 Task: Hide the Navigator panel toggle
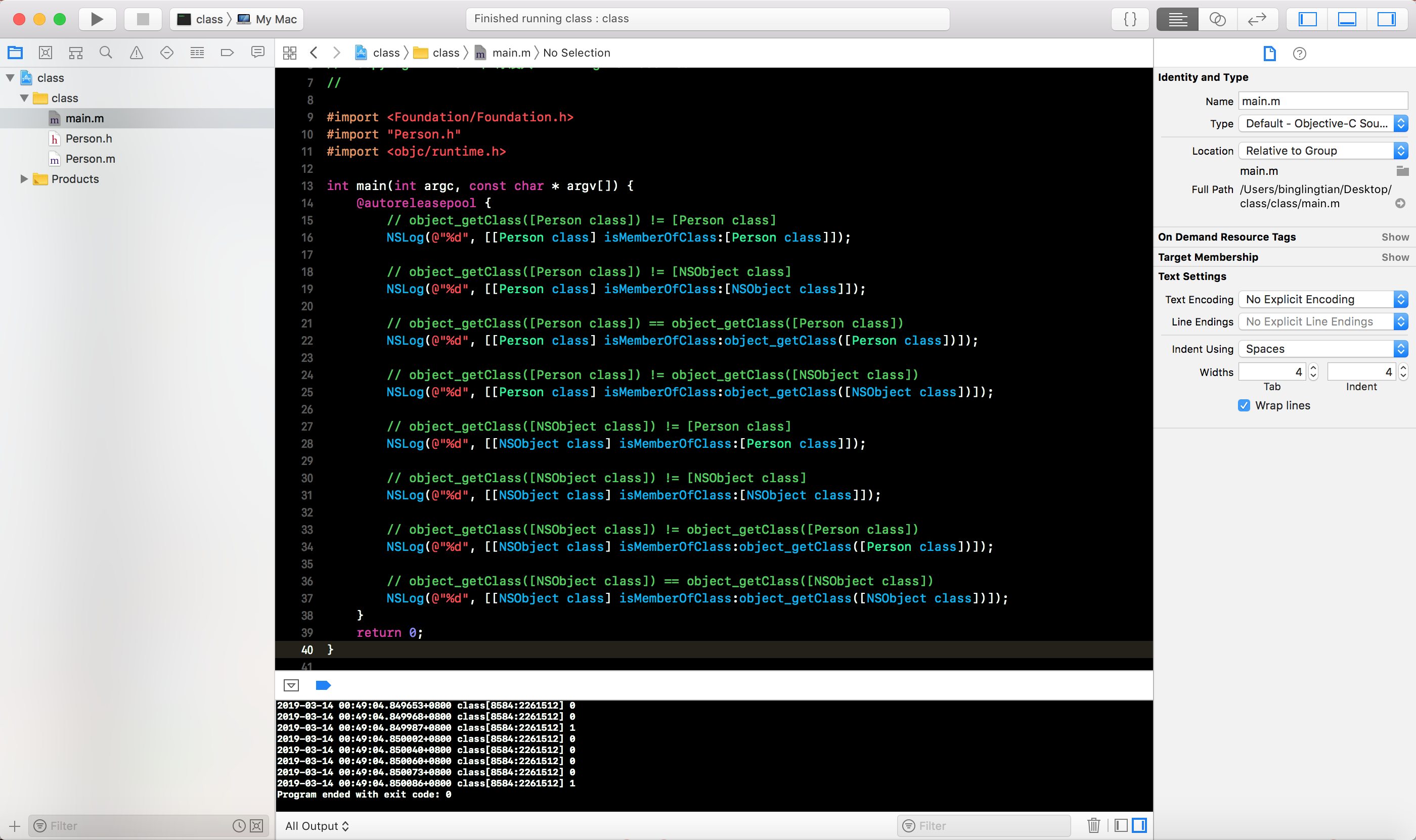click(x=1307, y=19)
